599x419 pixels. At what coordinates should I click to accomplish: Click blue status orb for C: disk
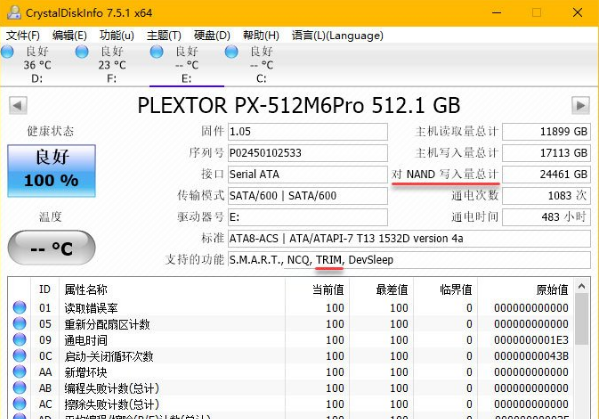[x=232, y=52]
